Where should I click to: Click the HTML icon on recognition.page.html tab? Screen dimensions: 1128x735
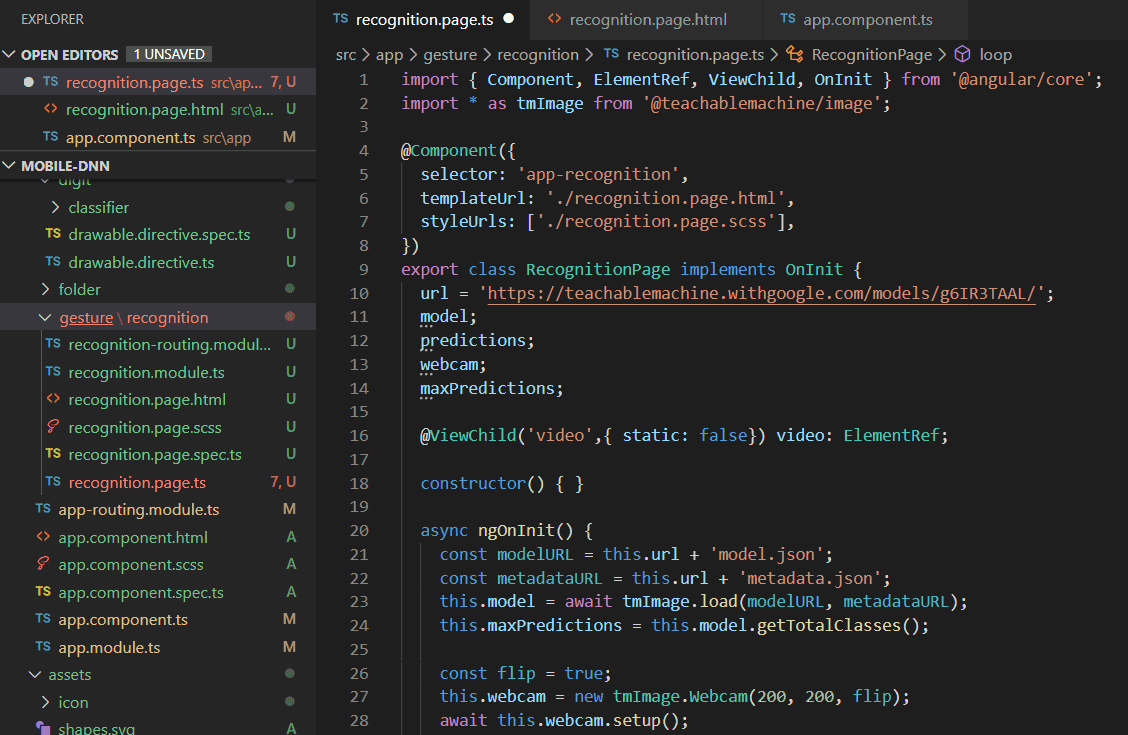[x=553, y=19]
